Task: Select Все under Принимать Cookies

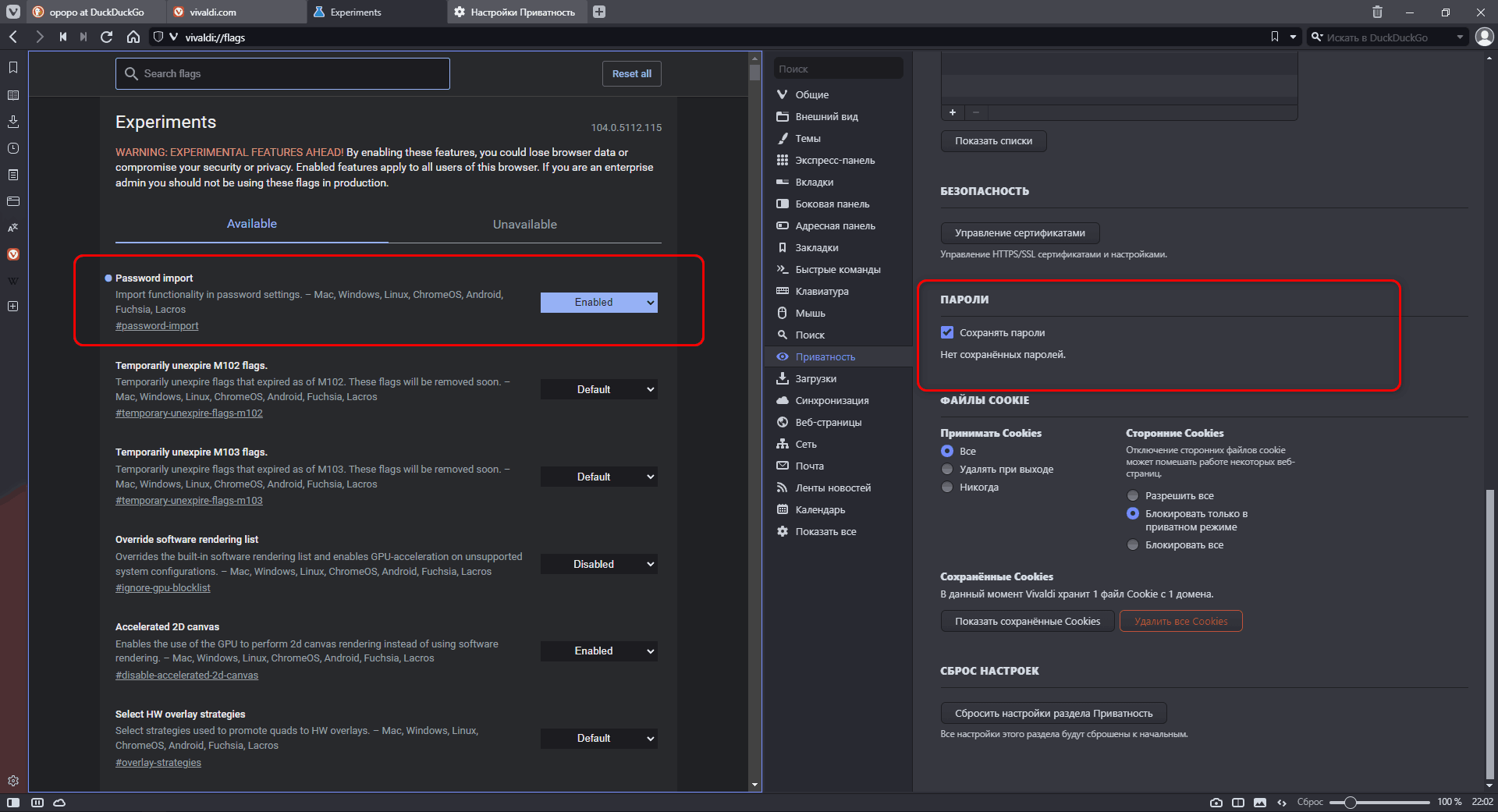Action: pos(947,451)
